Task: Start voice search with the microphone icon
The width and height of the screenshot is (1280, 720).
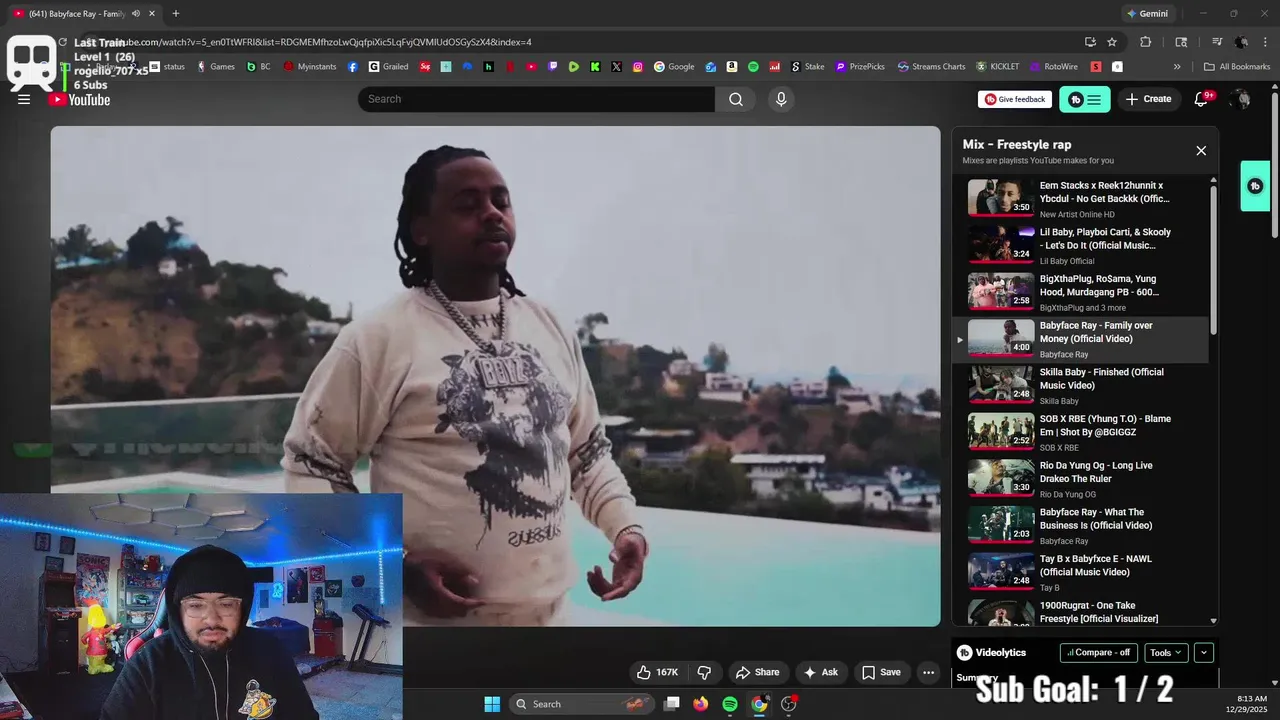Action: (x=781, y=99)
